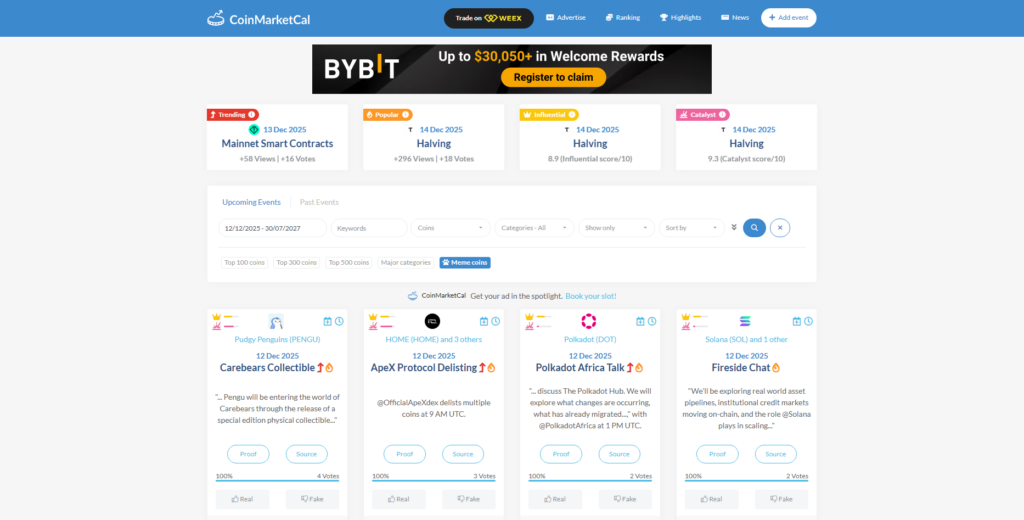
Task: Switch to the Upcoming Events tab
Action: pyautogui.click(x=251, y=203)
